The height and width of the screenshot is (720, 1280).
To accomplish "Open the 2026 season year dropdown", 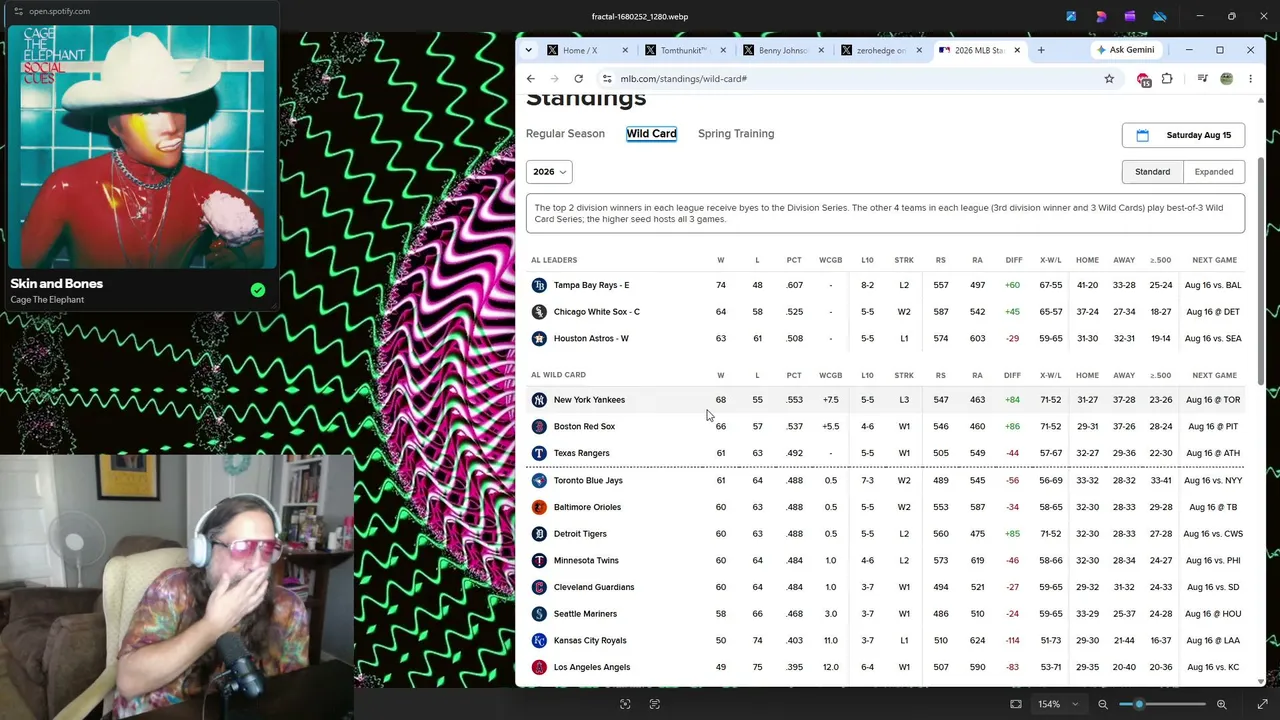I will point(549,172).
